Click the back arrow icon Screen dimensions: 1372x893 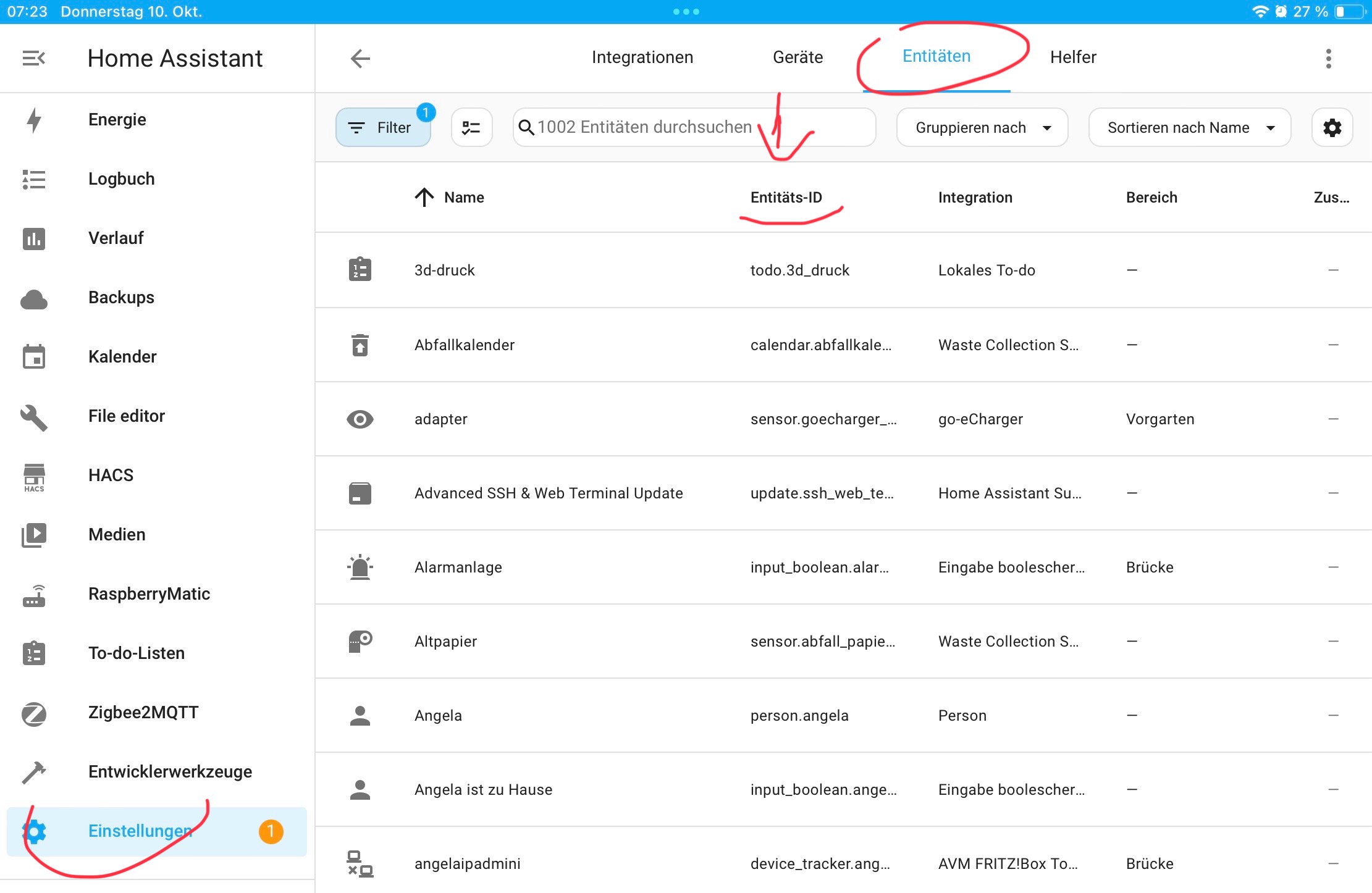tap(360, 59)
